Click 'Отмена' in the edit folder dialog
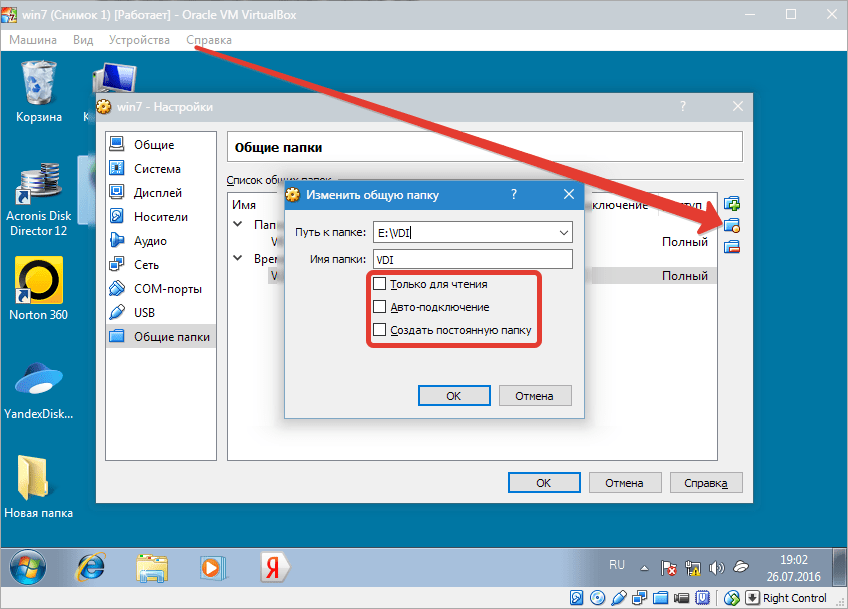 click(x=534, y=395)
